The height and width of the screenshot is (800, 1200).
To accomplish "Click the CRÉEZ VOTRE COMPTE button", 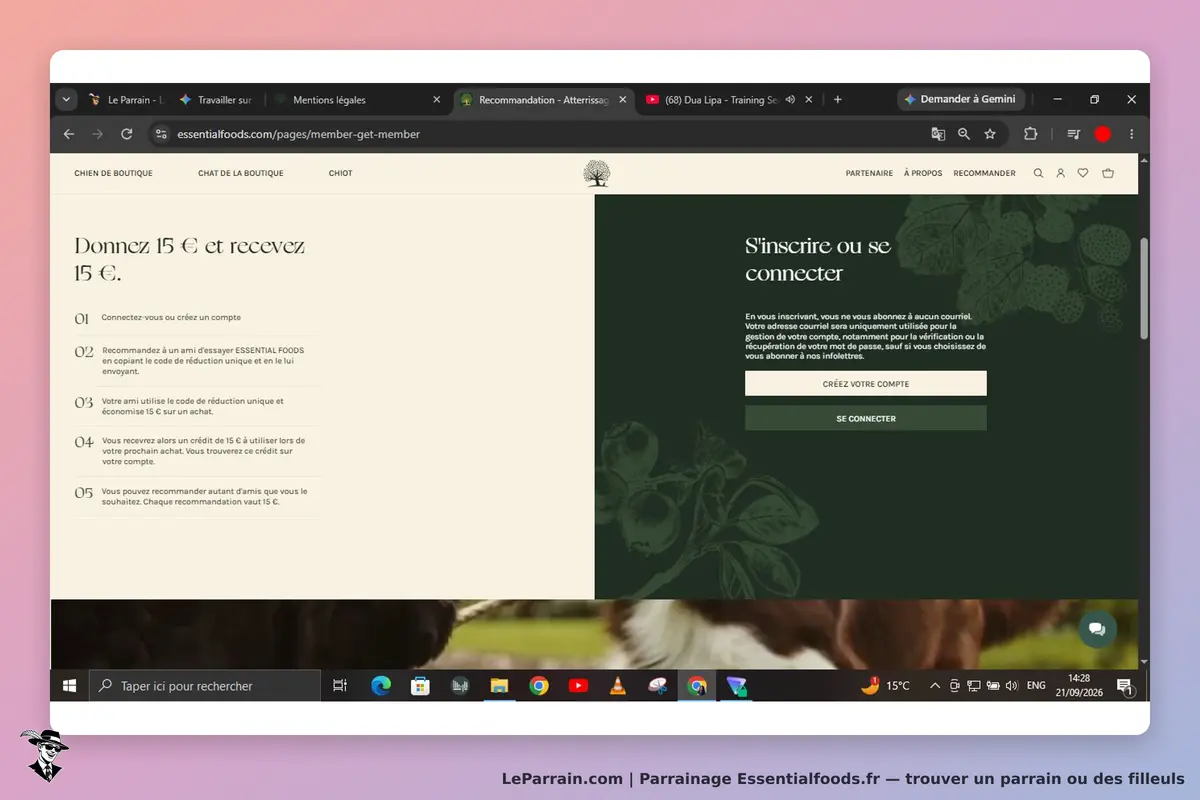I will click(866, 384).
